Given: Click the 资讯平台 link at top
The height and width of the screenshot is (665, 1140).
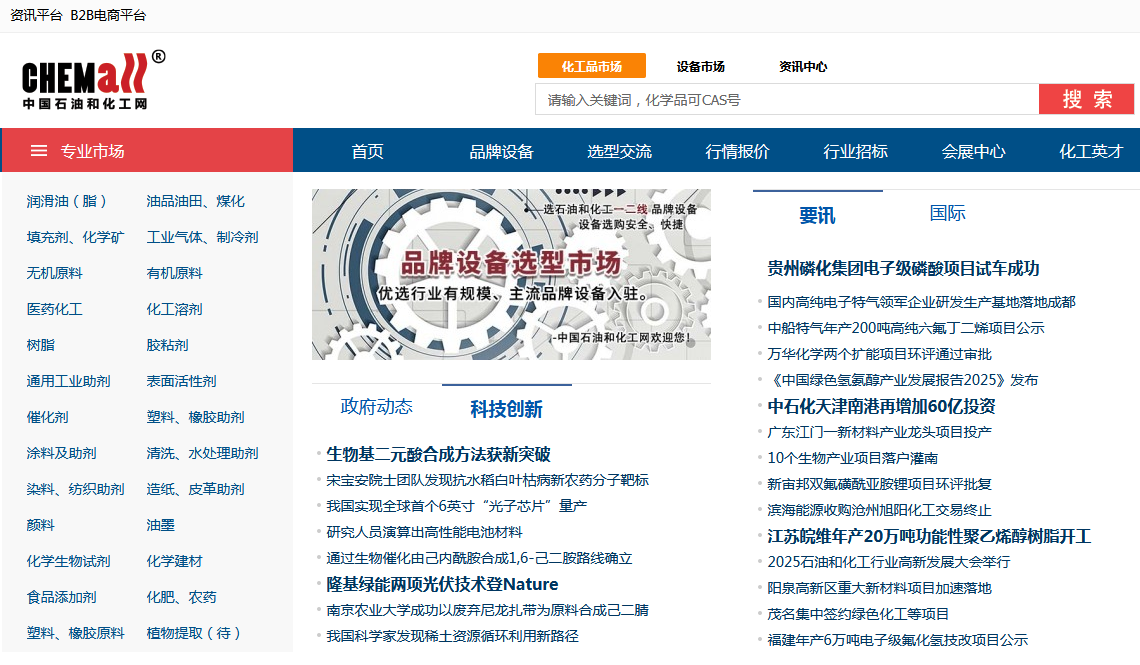Looking at the screenshot, I should [35, 14].
